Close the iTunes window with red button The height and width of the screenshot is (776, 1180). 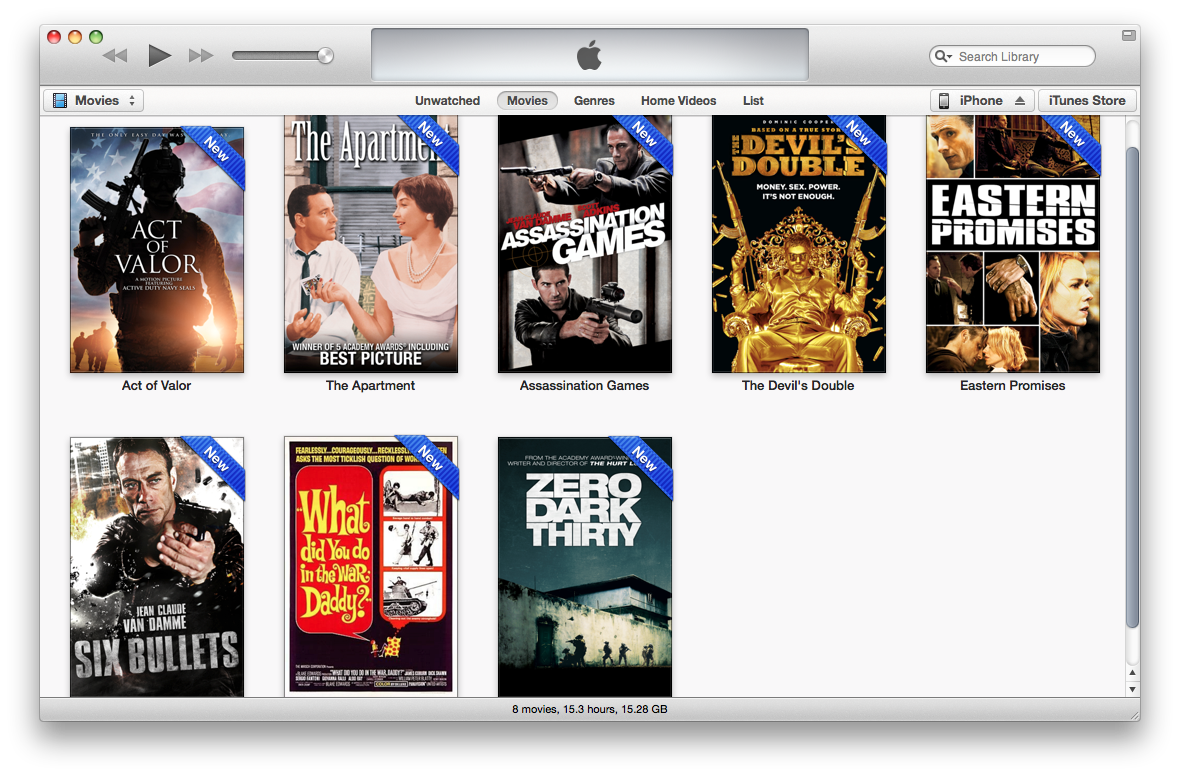53,37
